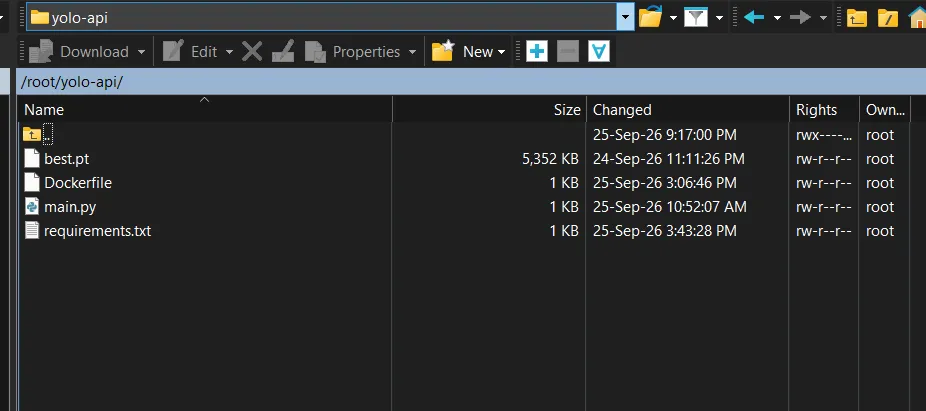Select the parent directory '..' row
This screenshot has height=411, width=926.
pyautogui.click(x=464, y=135)
